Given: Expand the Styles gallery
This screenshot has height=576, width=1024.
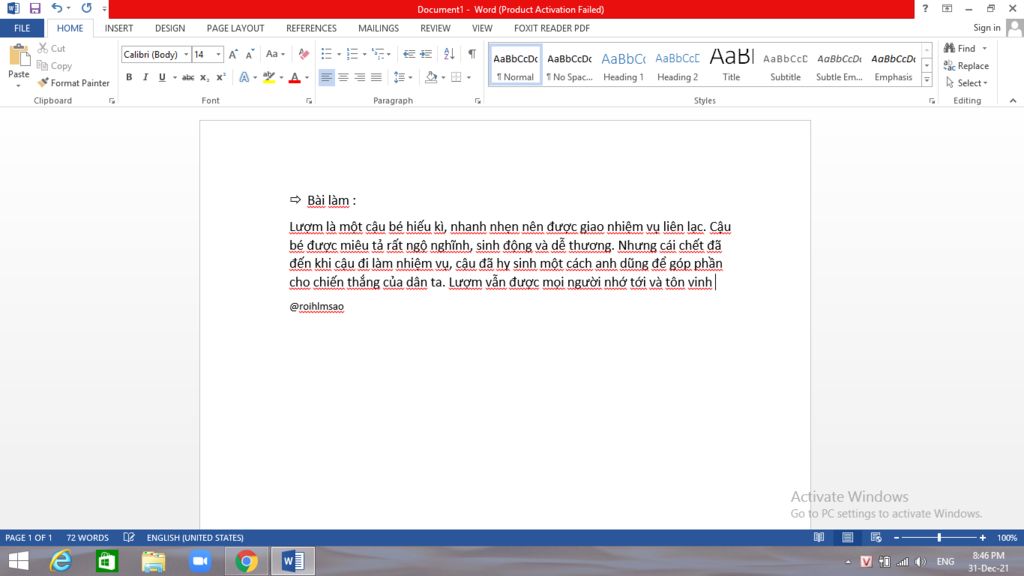Looking at the screenshot, I should click(x=927, y=80).
